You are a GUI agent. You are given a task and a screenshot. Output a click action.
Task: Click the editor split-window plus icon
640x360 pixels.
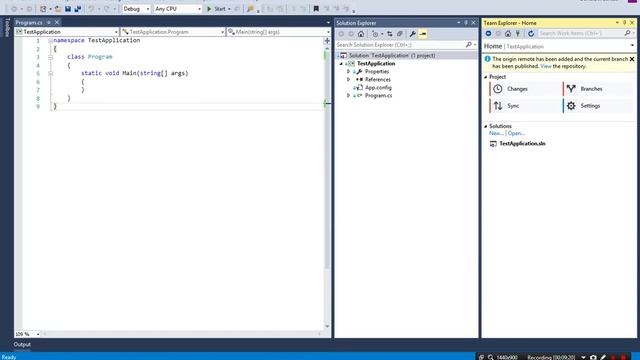pos(327,41)
